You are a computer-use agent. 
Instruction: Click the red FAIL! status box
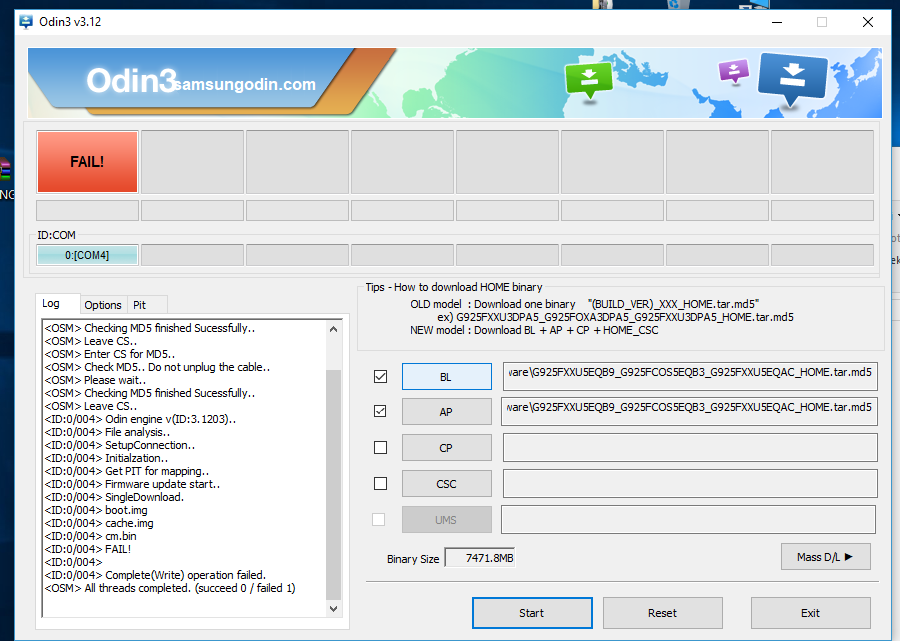87,162
